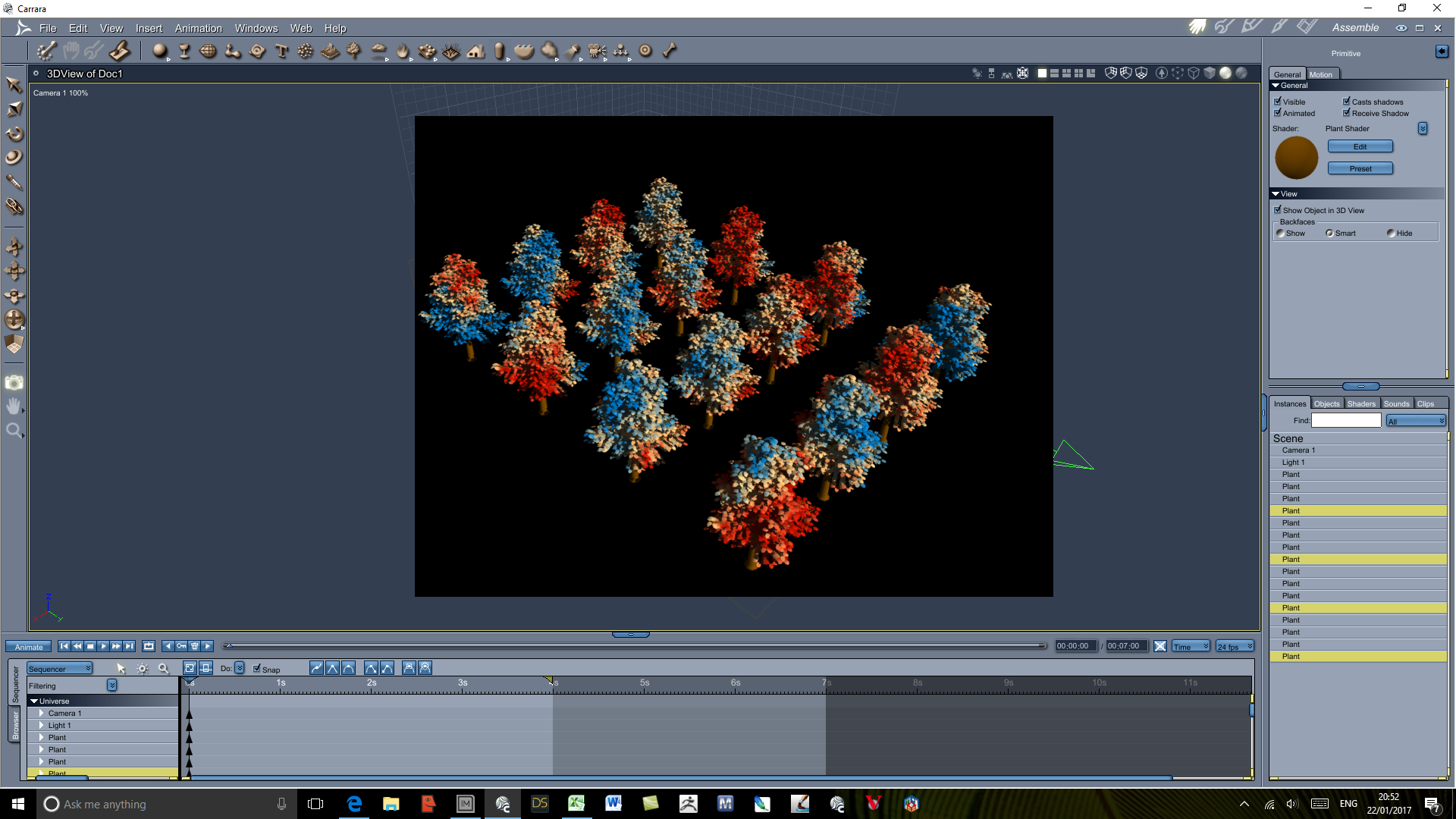Select the Rotate tool in left toolbar
This screenshot has width=1456, height=819.
click(x=14, y=133)
